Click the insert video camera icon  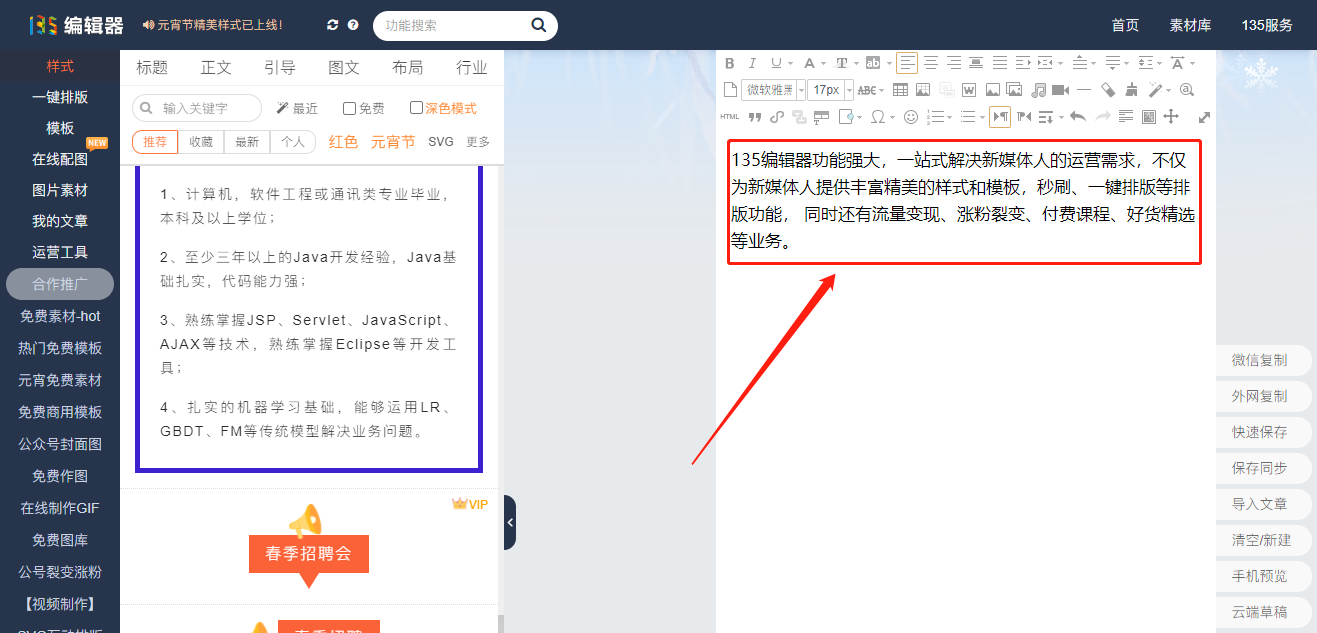click(1061, 90)
